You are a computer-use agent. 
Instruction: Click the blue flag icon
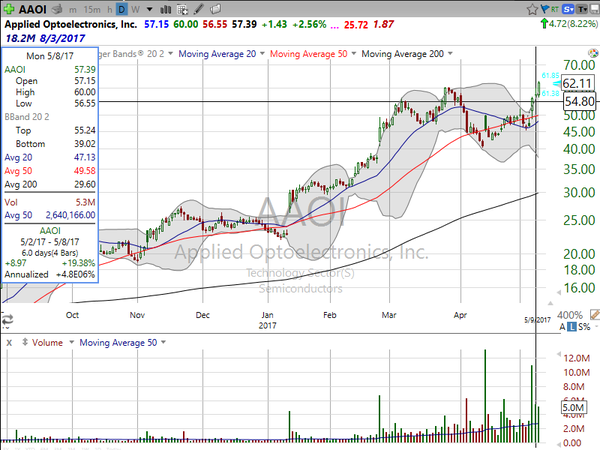pyautogui.click(x=544, y=9)
